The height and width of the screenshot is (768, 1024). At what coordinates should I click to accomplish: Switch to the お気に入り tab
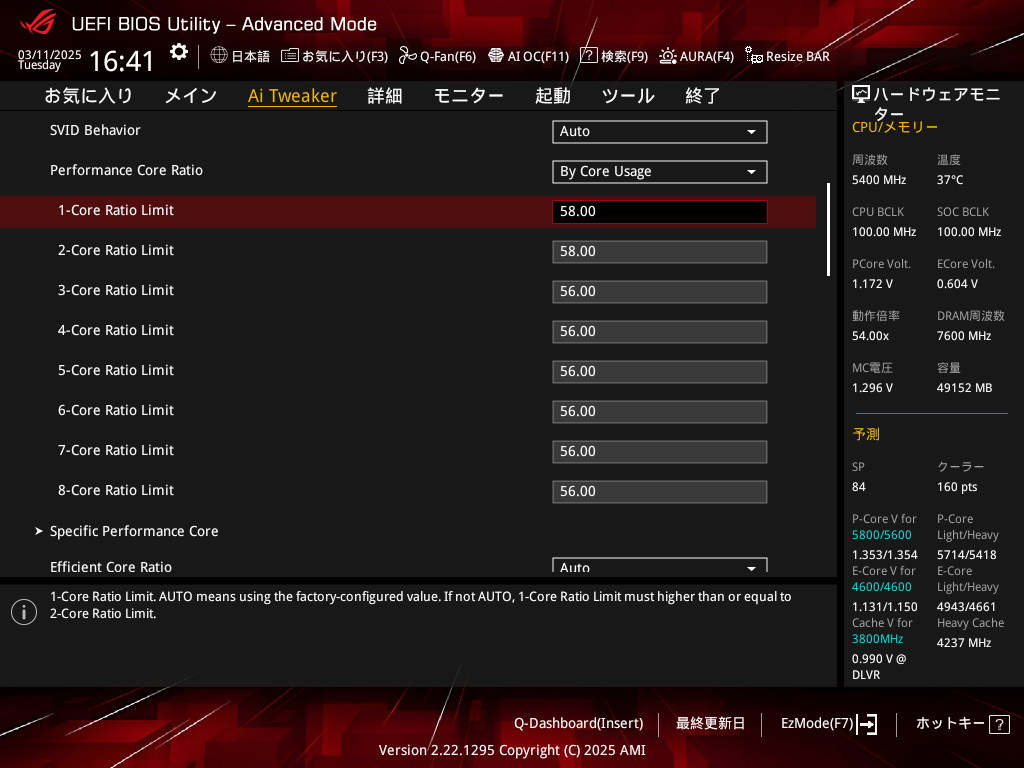(88, 96)
